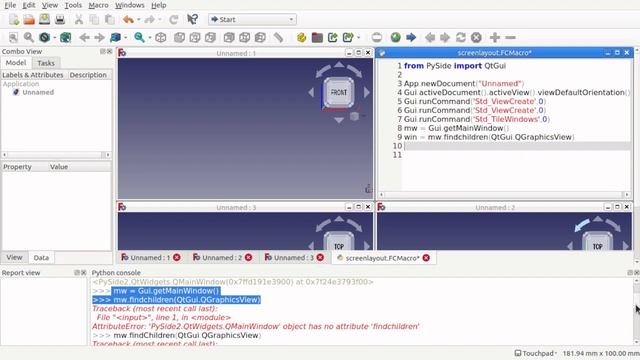The image size is (640, 360).
Task: Open the Windows menu
Action: coord(129,5)
